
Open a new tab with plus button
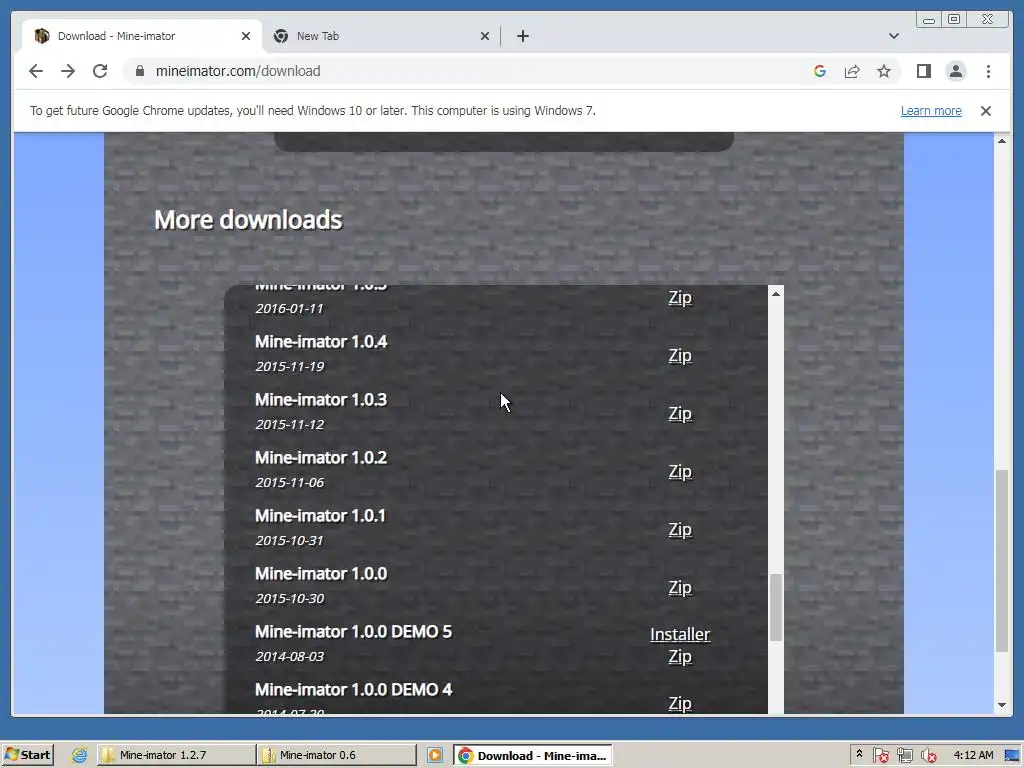click(522, 36)
